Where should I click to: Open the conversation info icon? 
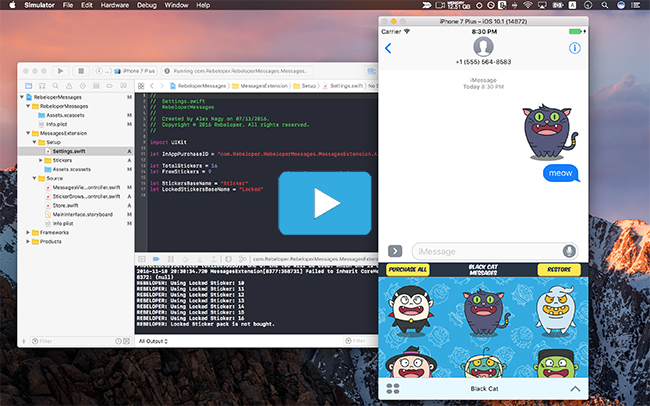[x=575, y=48]
